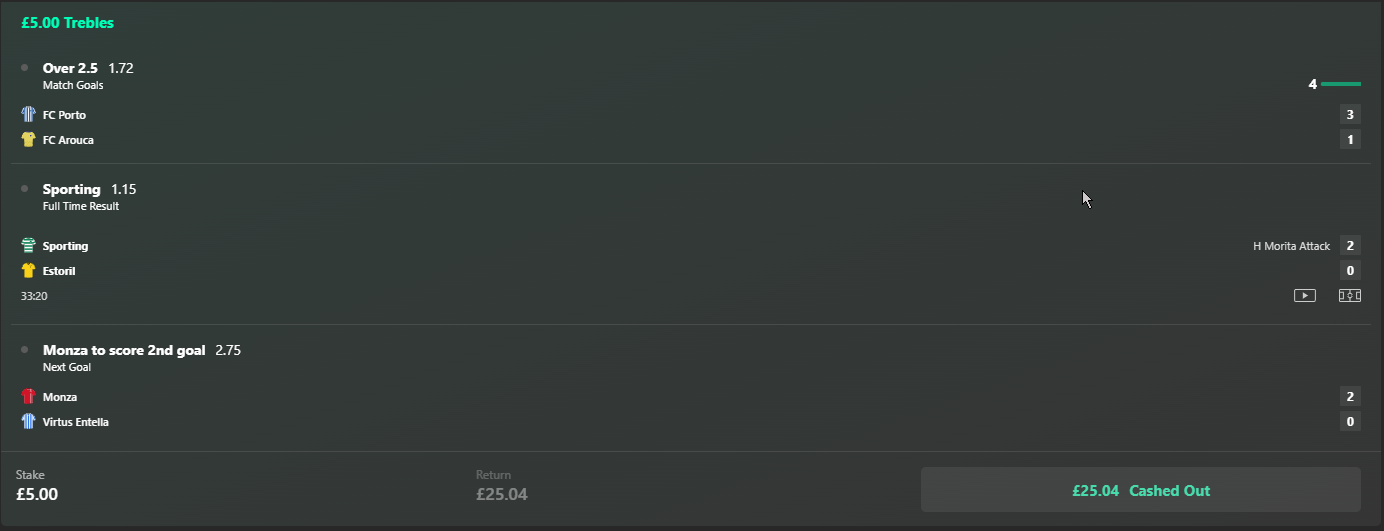Click the Virtus Entella shirt icon

28,422
